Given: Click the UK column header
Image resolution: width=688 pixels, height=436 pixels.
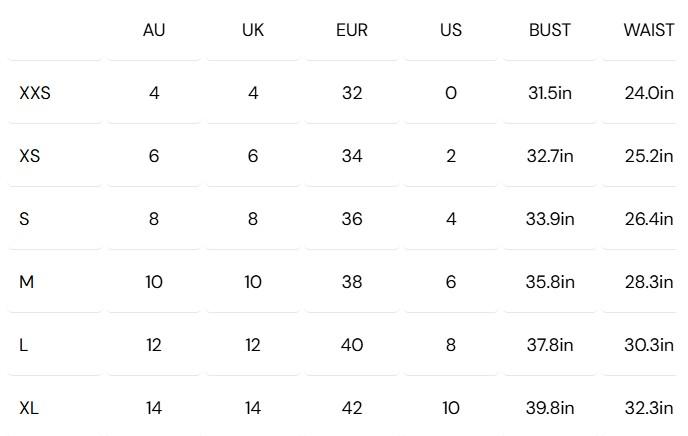Looking at the screenshot, I should [253, 30].
